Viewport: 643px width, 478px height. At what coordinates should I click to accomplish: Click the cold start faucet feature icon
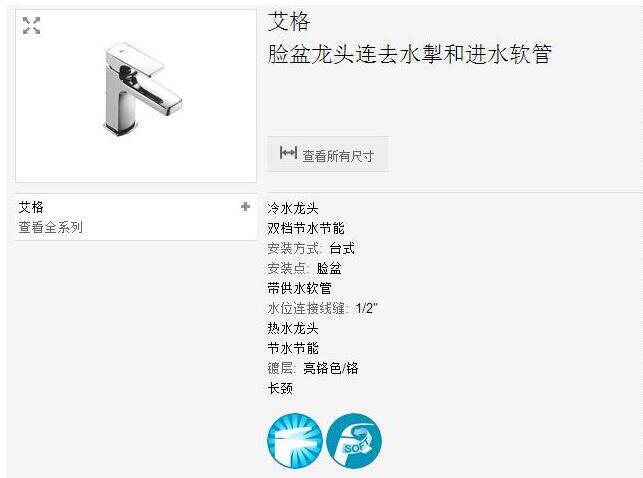295,441
